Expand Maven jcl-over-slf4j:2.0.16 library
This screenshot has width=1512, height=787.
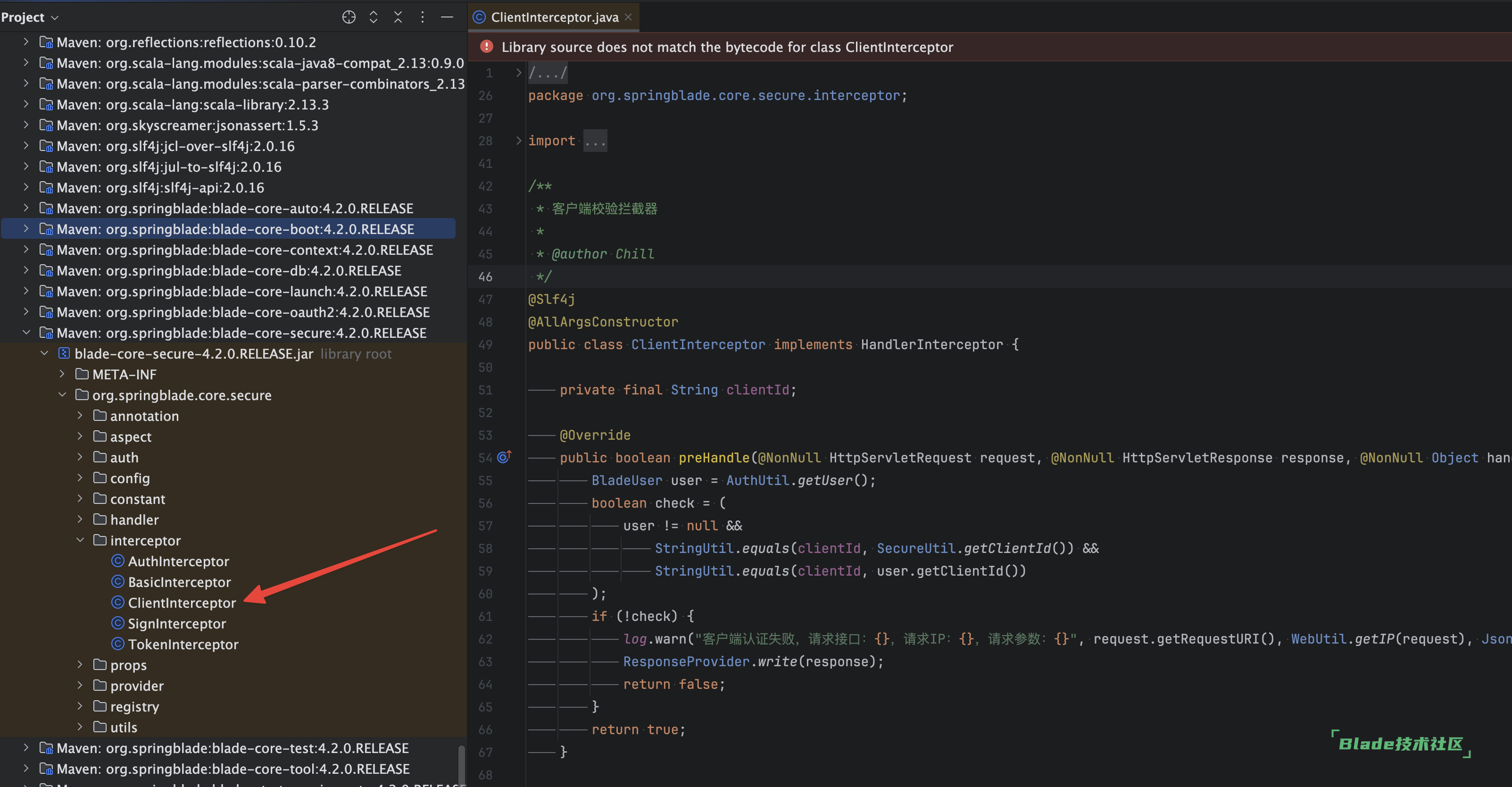[26, 146]
